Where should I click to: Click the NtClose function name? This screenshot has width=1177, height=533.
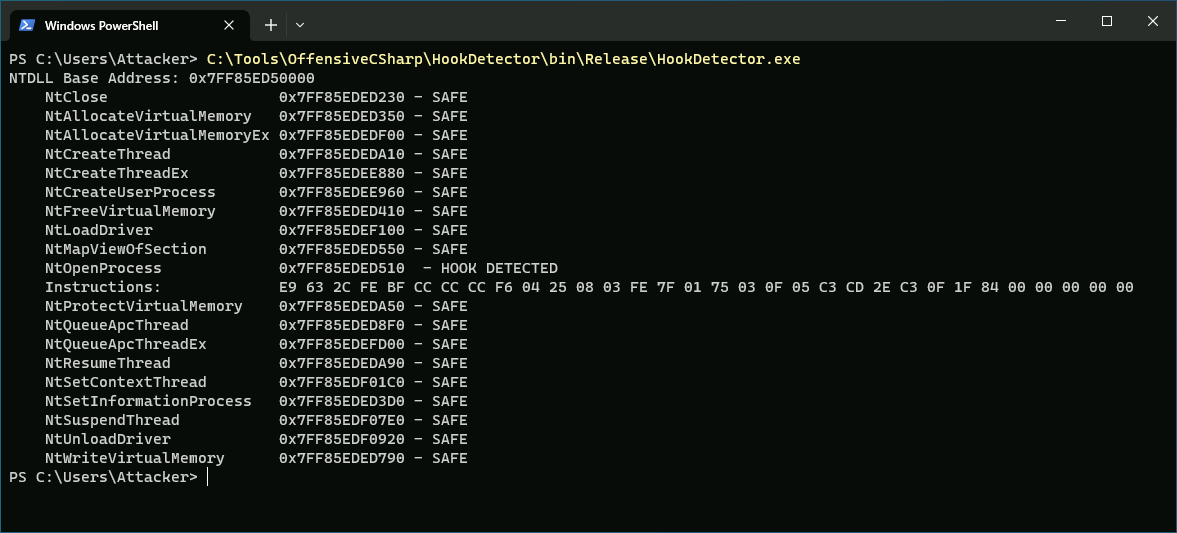point(76,97)
